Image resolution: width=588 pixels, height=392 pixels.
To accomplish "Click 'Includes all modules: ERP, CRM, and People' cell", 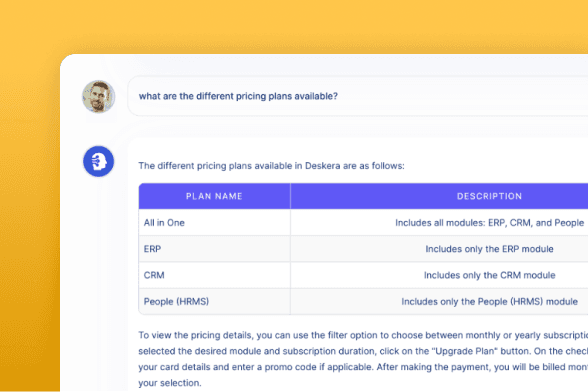I will click(439, 222).
